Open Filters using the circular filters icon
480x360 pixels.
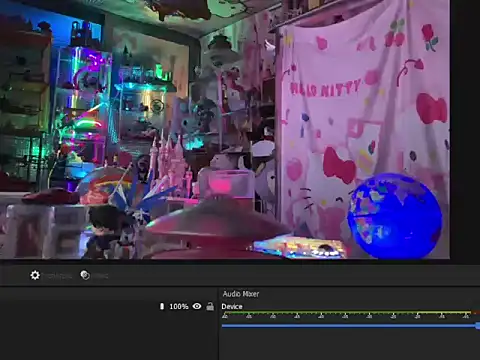pos(85,275)
